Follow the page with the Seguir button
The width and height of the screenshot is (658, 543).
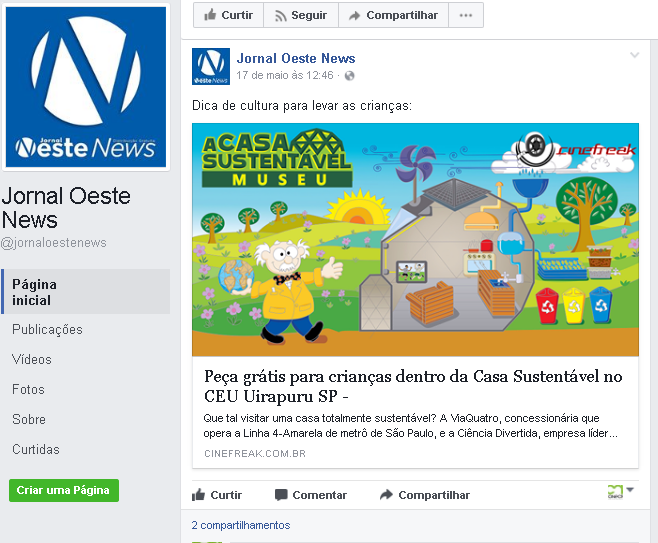[x=301, y=15]
